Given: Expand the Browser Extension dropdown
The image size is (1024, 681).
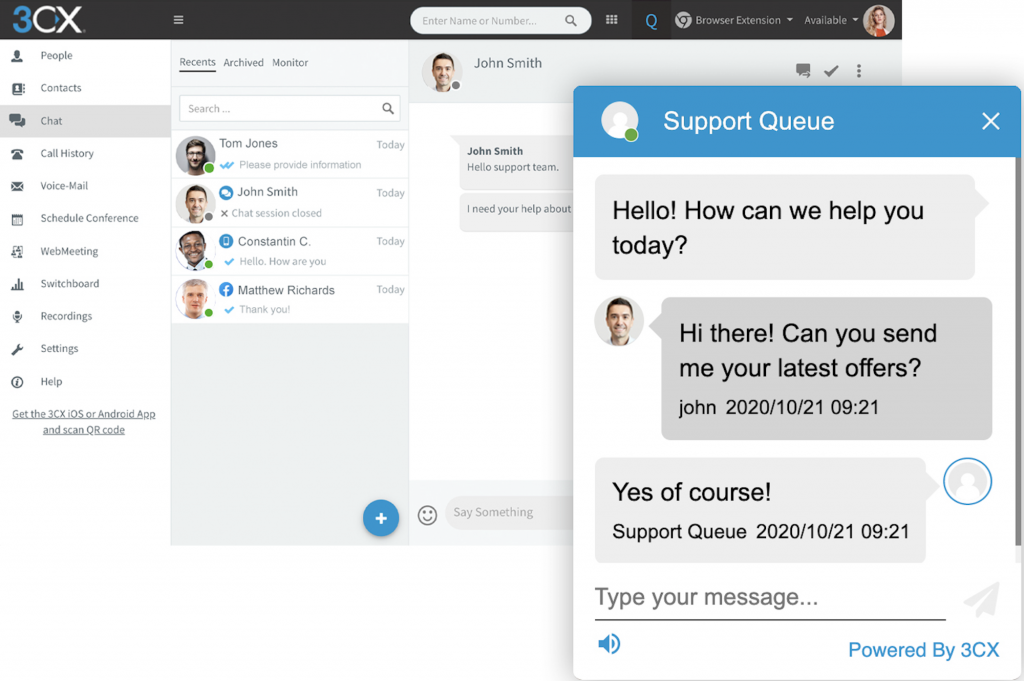Looking at the screenshot, I should (x=735, y=20).
